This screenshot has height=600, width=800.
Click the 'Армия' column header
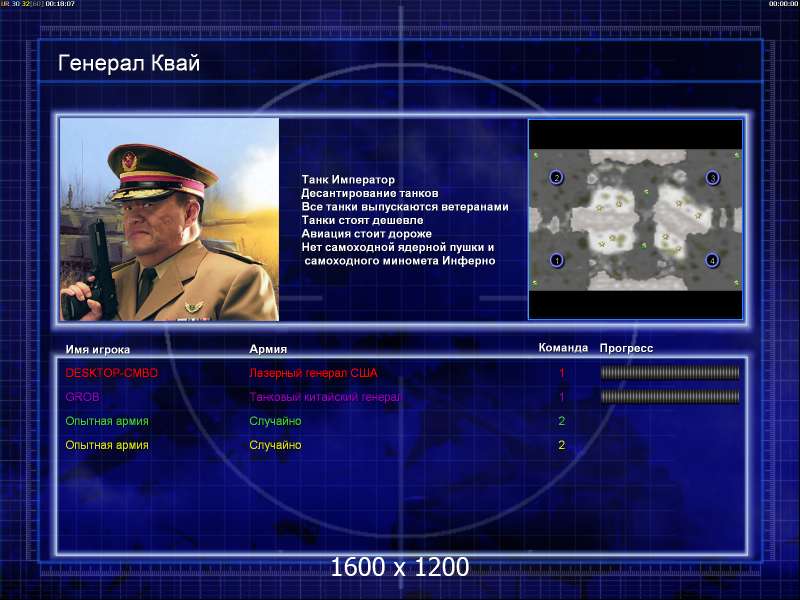(x=268, y=349)
